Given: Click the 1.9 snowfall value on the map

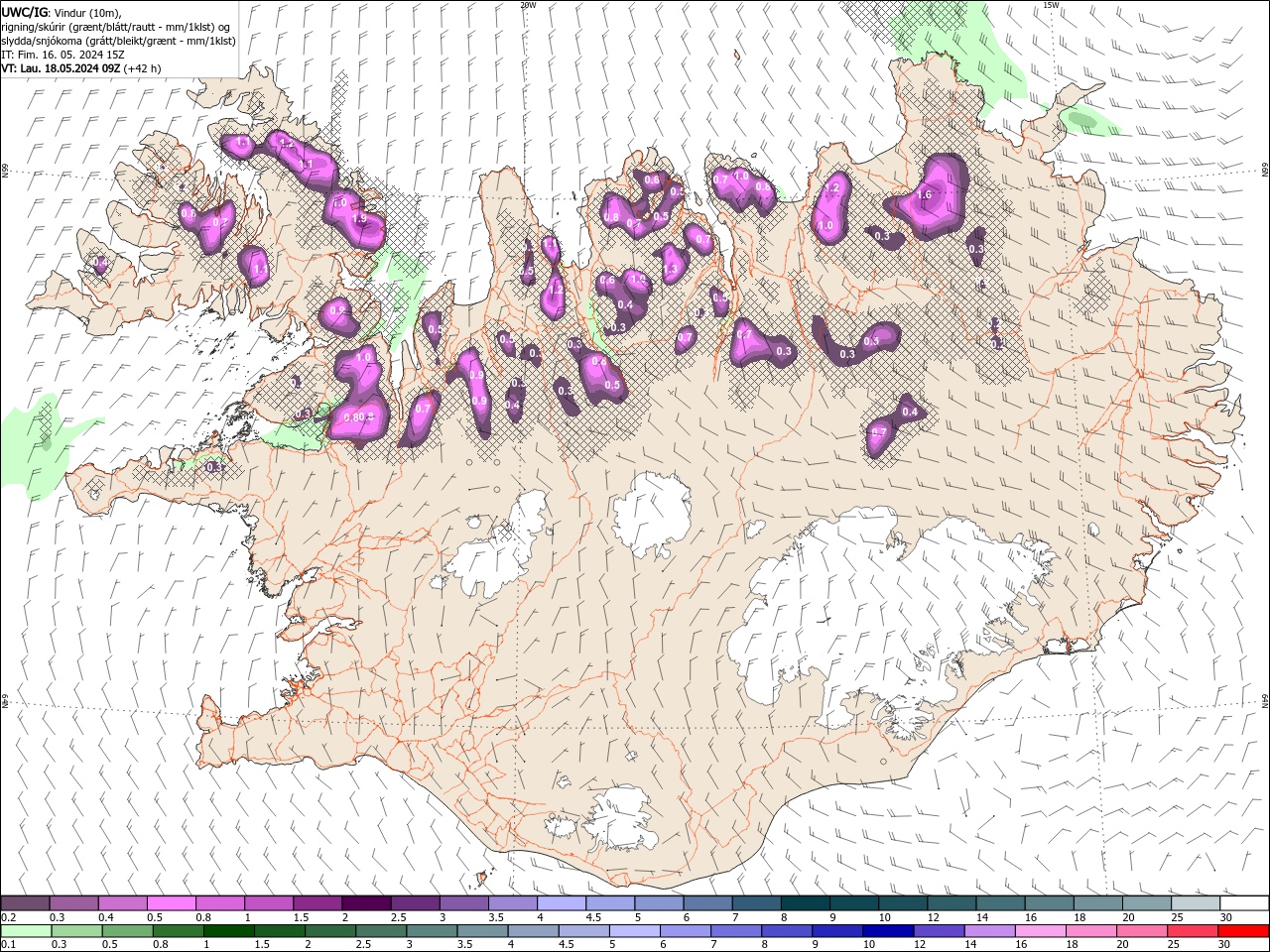Looking at the screenshot, I should click(x=360, y=218).
